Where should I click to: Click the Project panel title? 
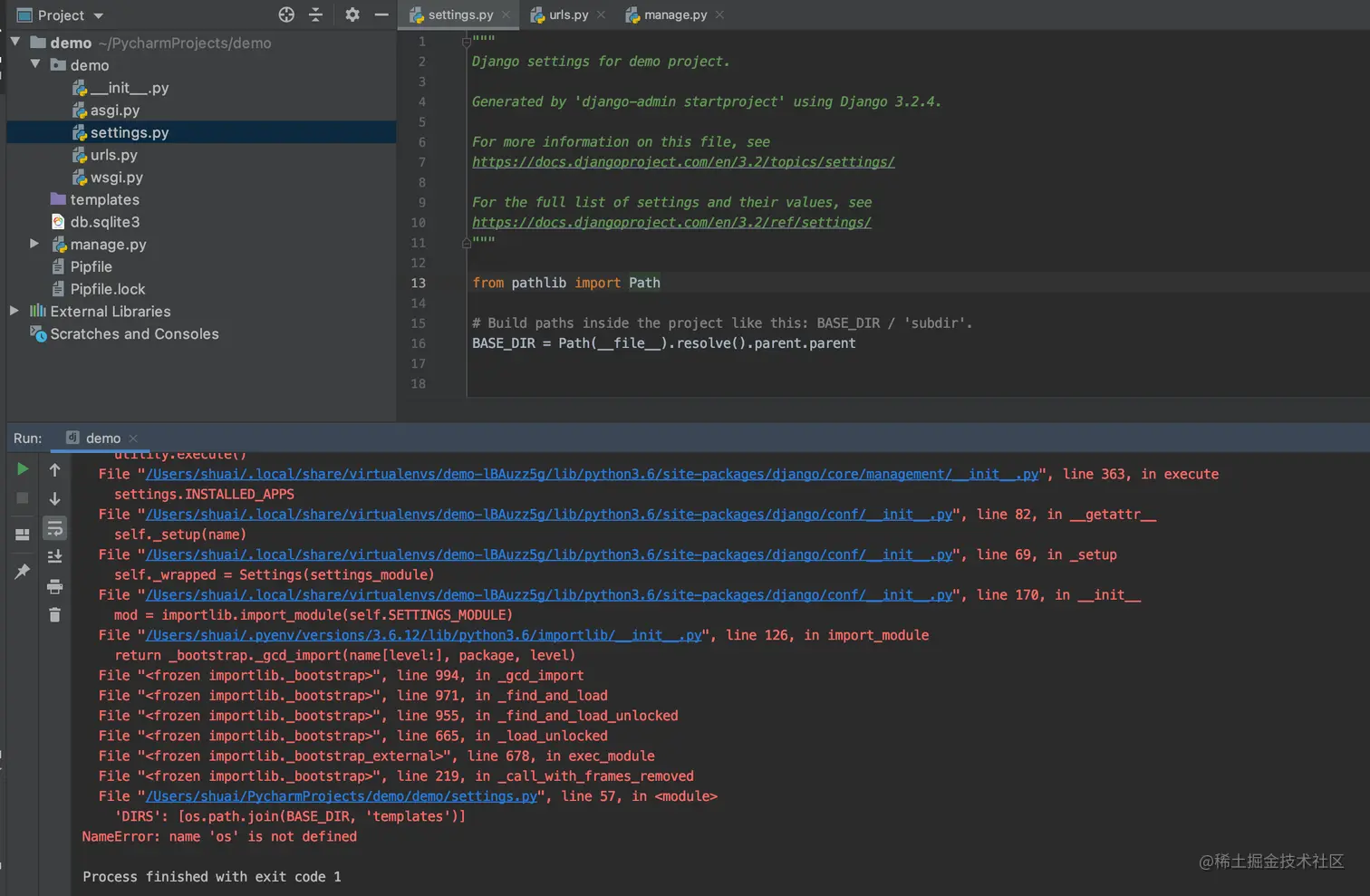coord(61,15)
